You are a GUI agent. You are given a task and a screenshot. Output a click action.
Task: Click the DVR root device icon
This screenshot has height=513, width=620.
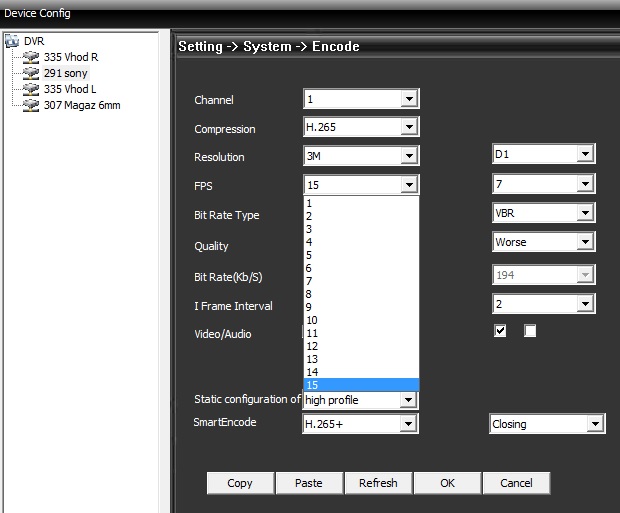pos(12,41)
